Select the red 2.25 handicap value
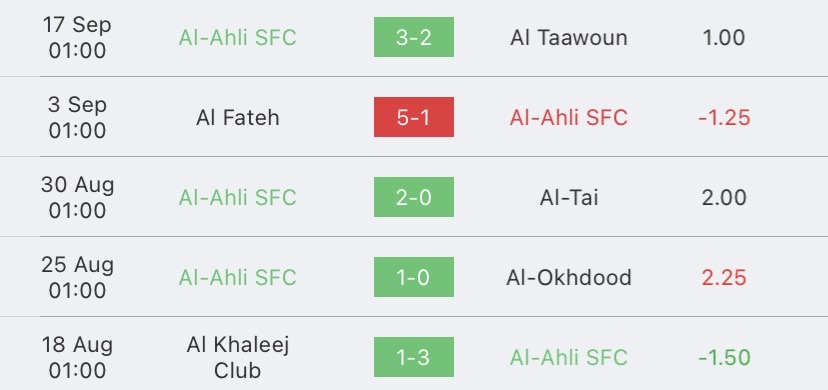Viewport: 828px width, 390px height. coord(724,277)
